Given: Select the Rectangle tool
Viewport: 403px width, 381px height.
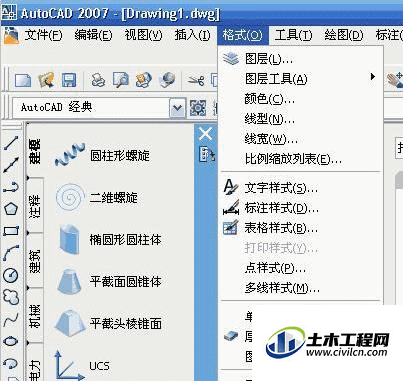Looking at the screenshot, I should pyautogui.click(x=11, y=231).
